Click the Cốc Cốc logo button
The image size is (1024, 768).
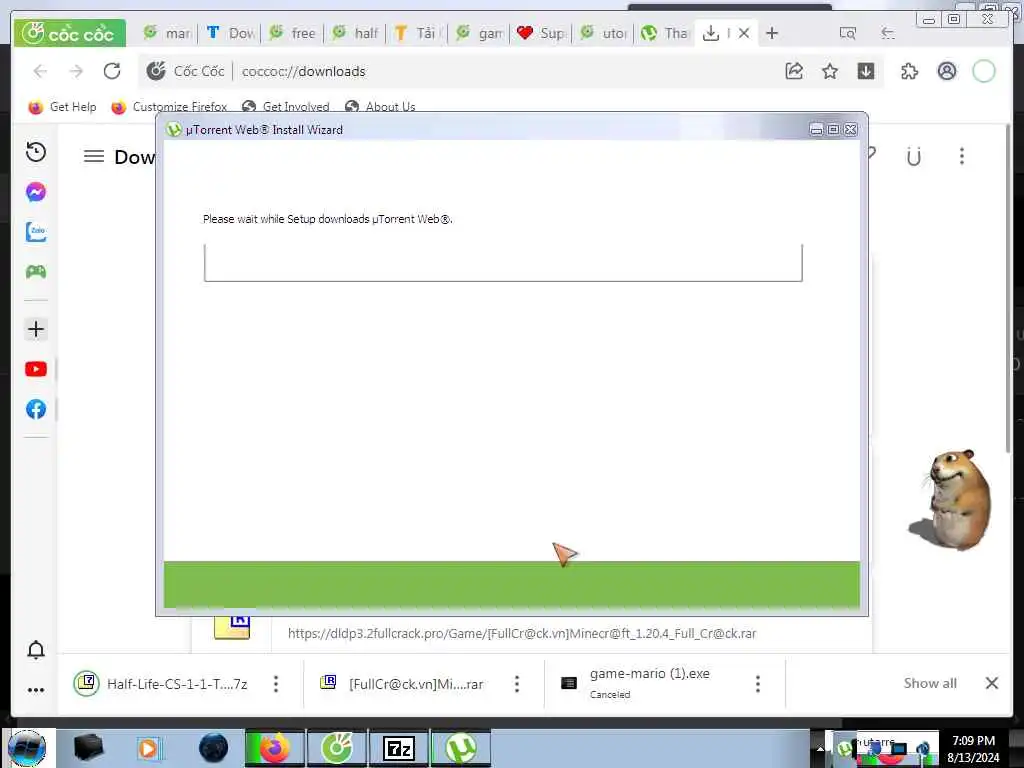69,33
